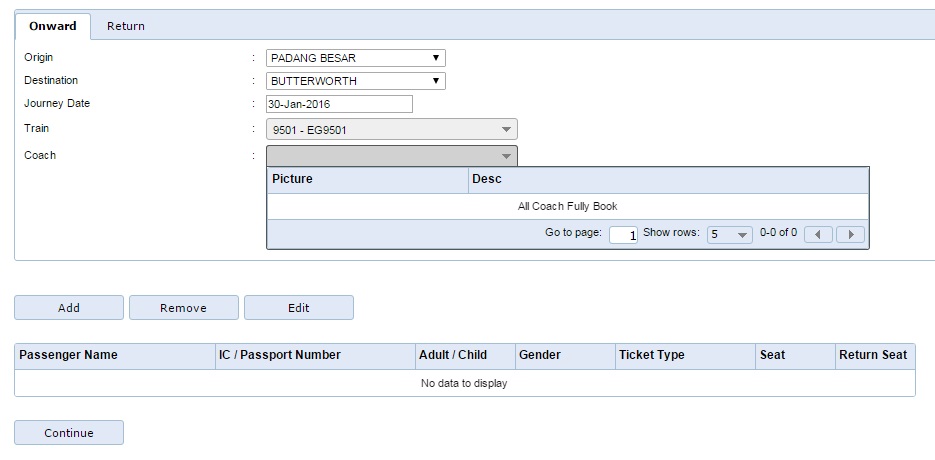935x460 pixels.
Task: Open the Show rows dropdown
Action: point(729,234)
